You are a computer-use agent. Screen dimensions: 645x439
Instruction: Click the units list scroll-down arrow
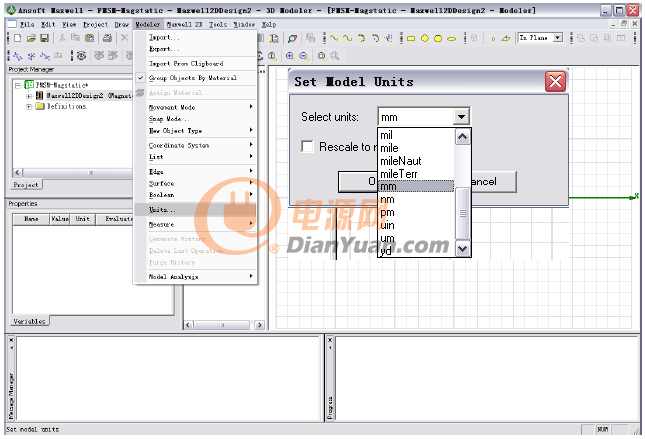coord(462,249)
